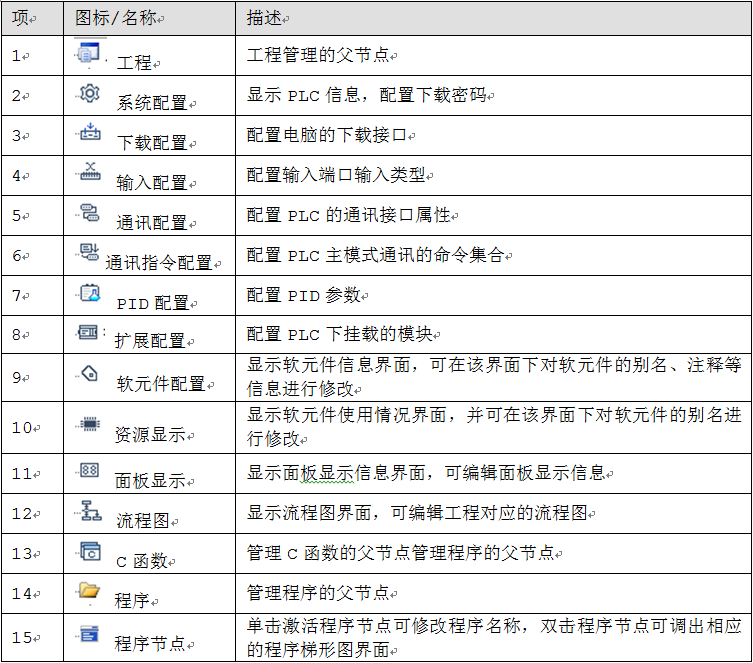Click the 面板显示 panel icon

(90, 470)
